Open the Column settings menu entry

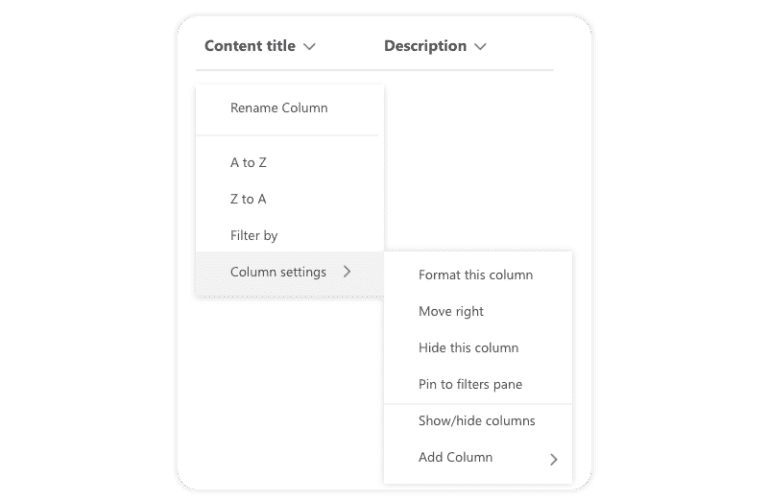tap(289, 272)
